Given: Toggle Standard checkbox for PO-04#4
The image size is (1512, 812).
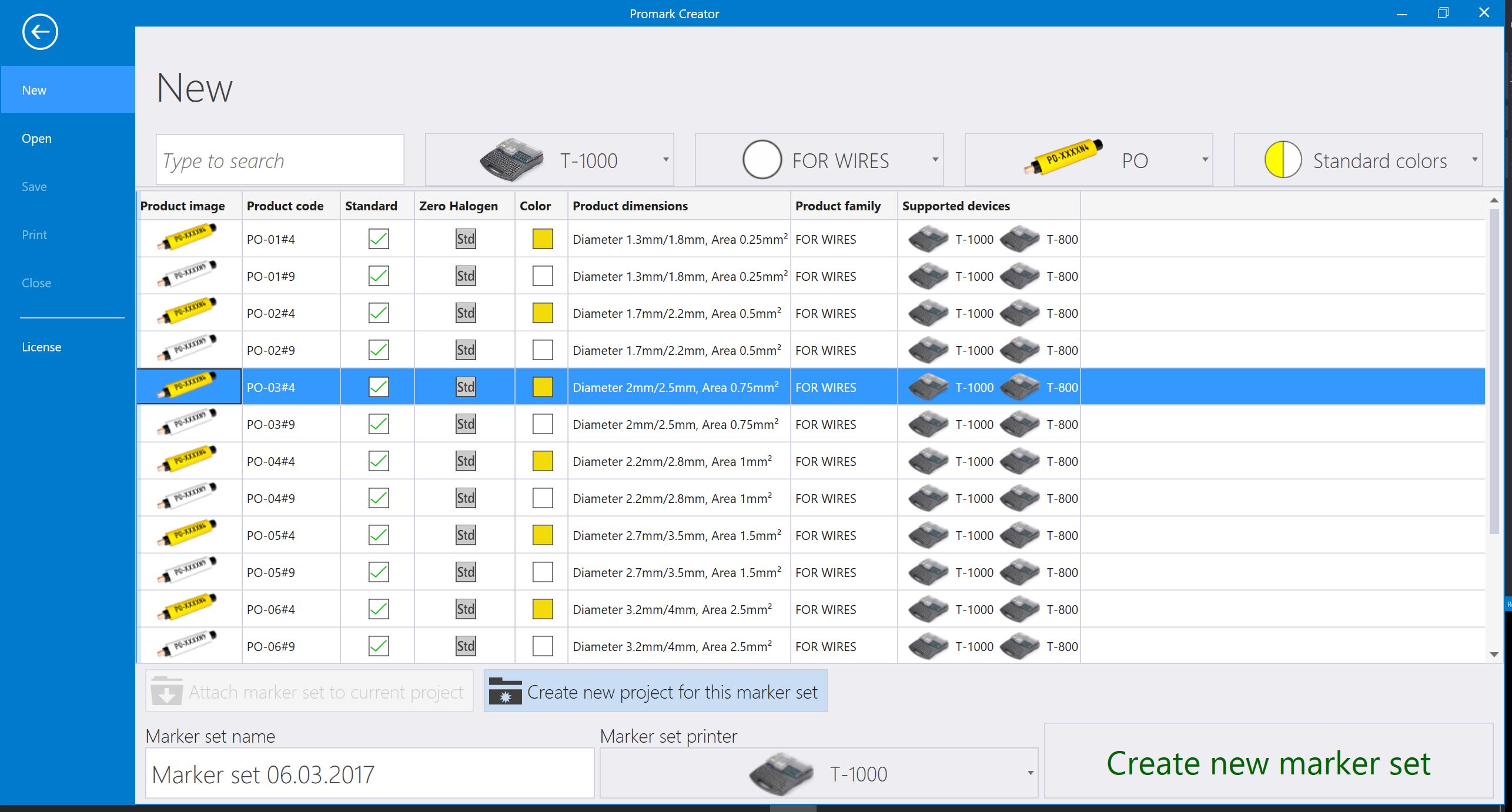Looking at the screenshot, I should coord(379,461).
